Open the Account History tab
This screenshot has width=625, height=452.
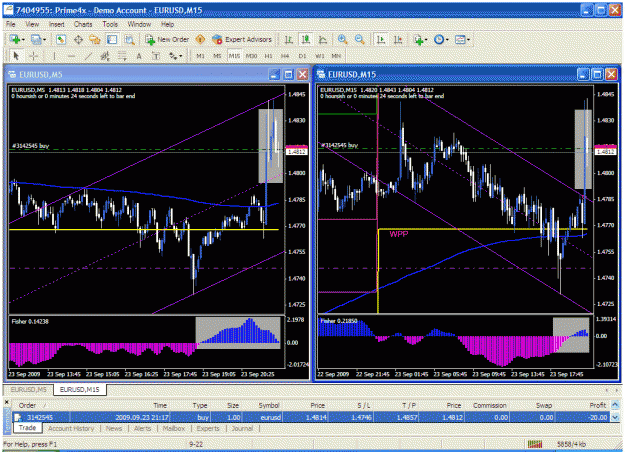click(x=71, y=428)
